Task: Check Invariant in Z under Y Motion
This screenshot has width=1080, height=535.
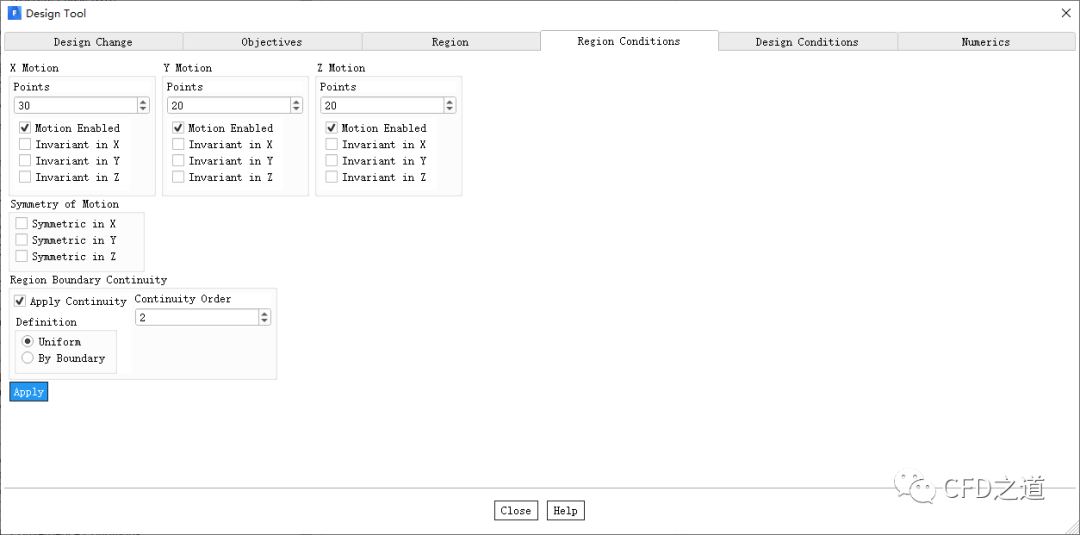Action: click(x=178, y=177)
